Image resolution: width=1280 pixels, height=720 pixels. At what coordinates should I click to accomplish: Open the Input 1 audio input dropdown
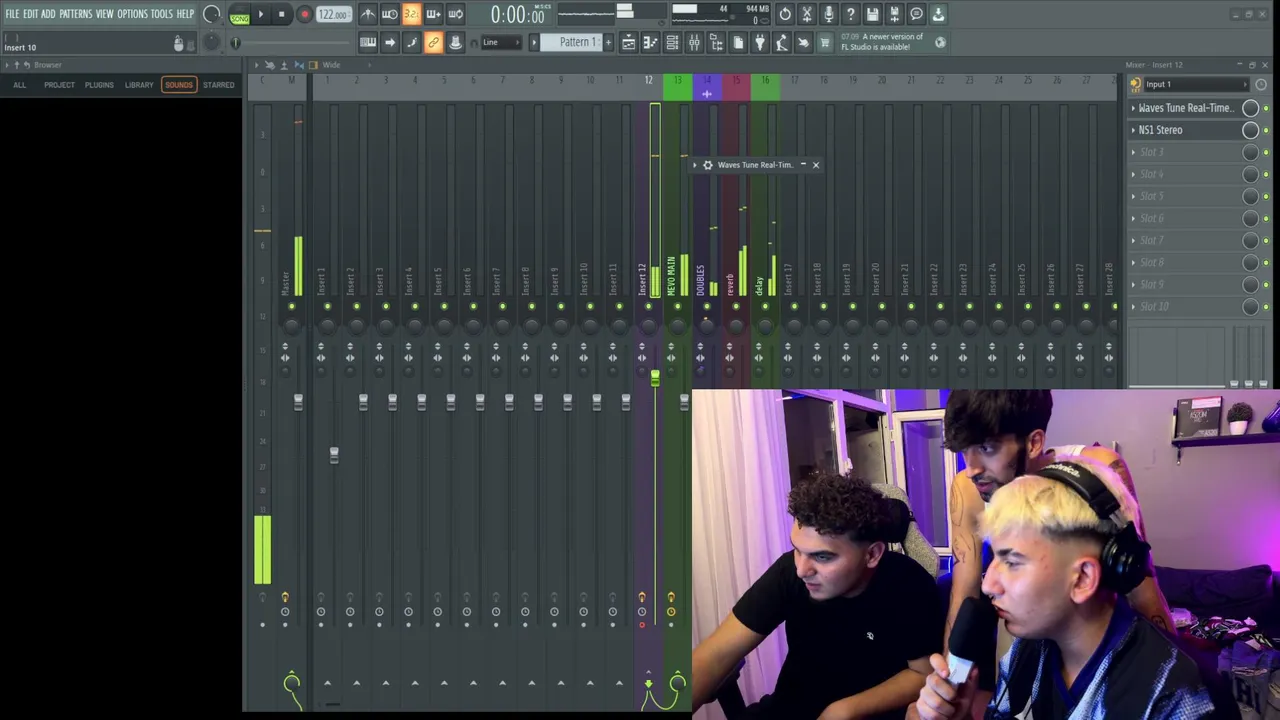pyautogui.click(x=1195, y=85)
